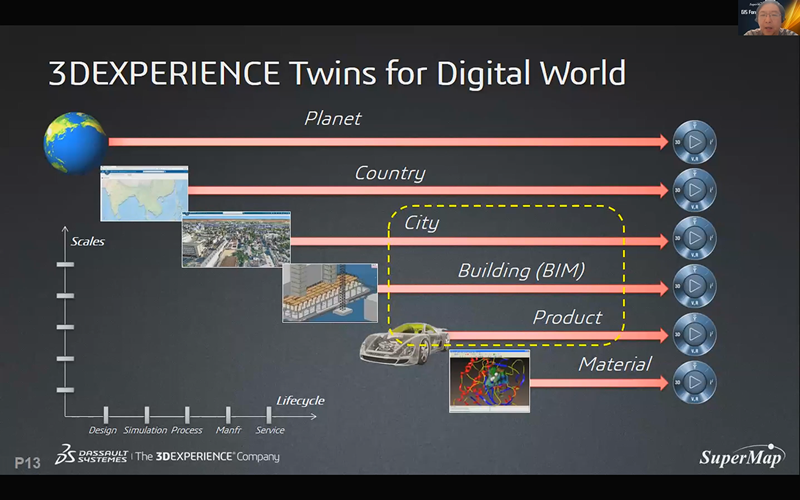Click the compass icon on the Product row
800x500 pixels.
click(x=694, y=334)
